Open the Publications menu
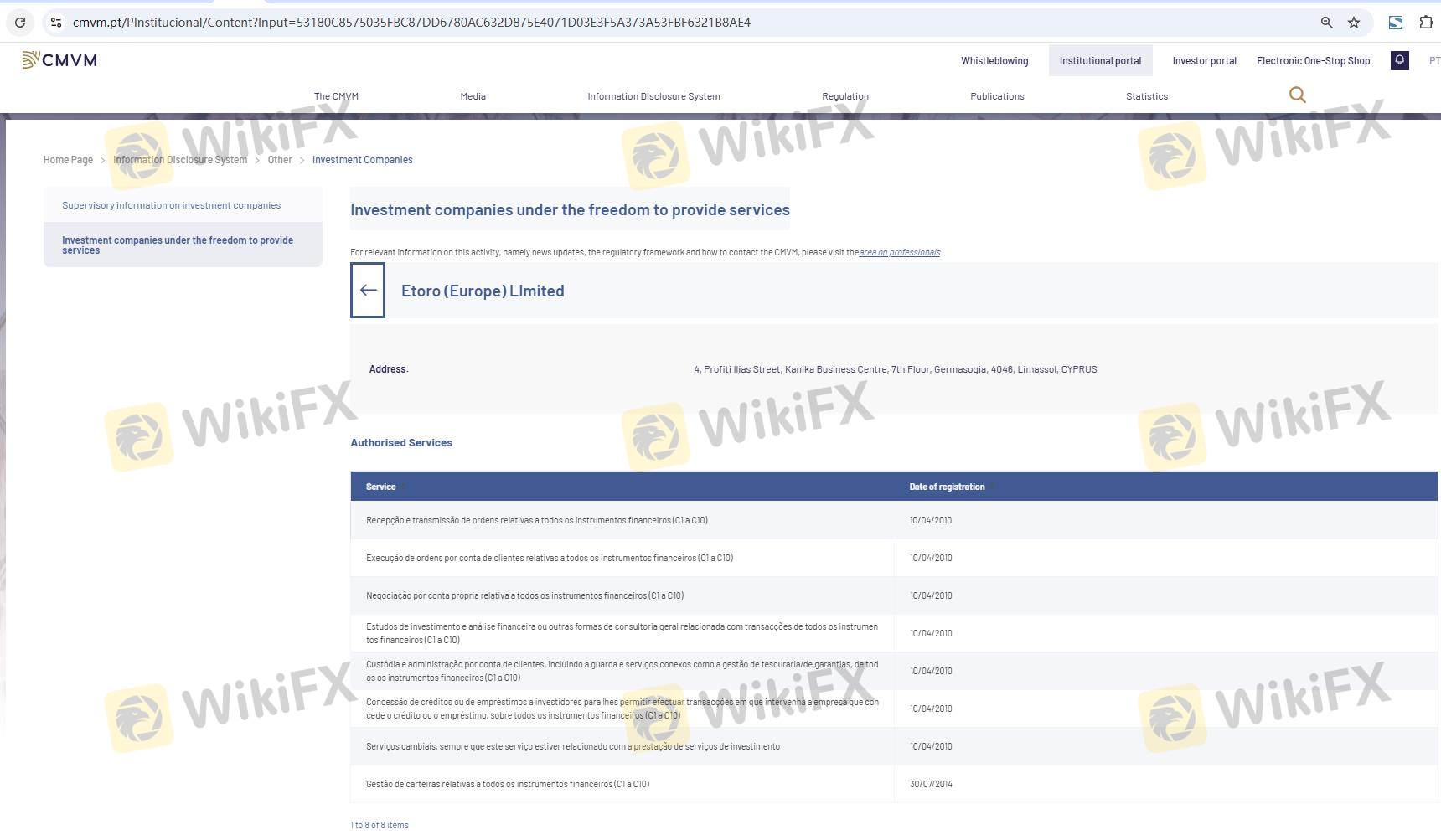The image size is (1441, 840). click(997, 96)
